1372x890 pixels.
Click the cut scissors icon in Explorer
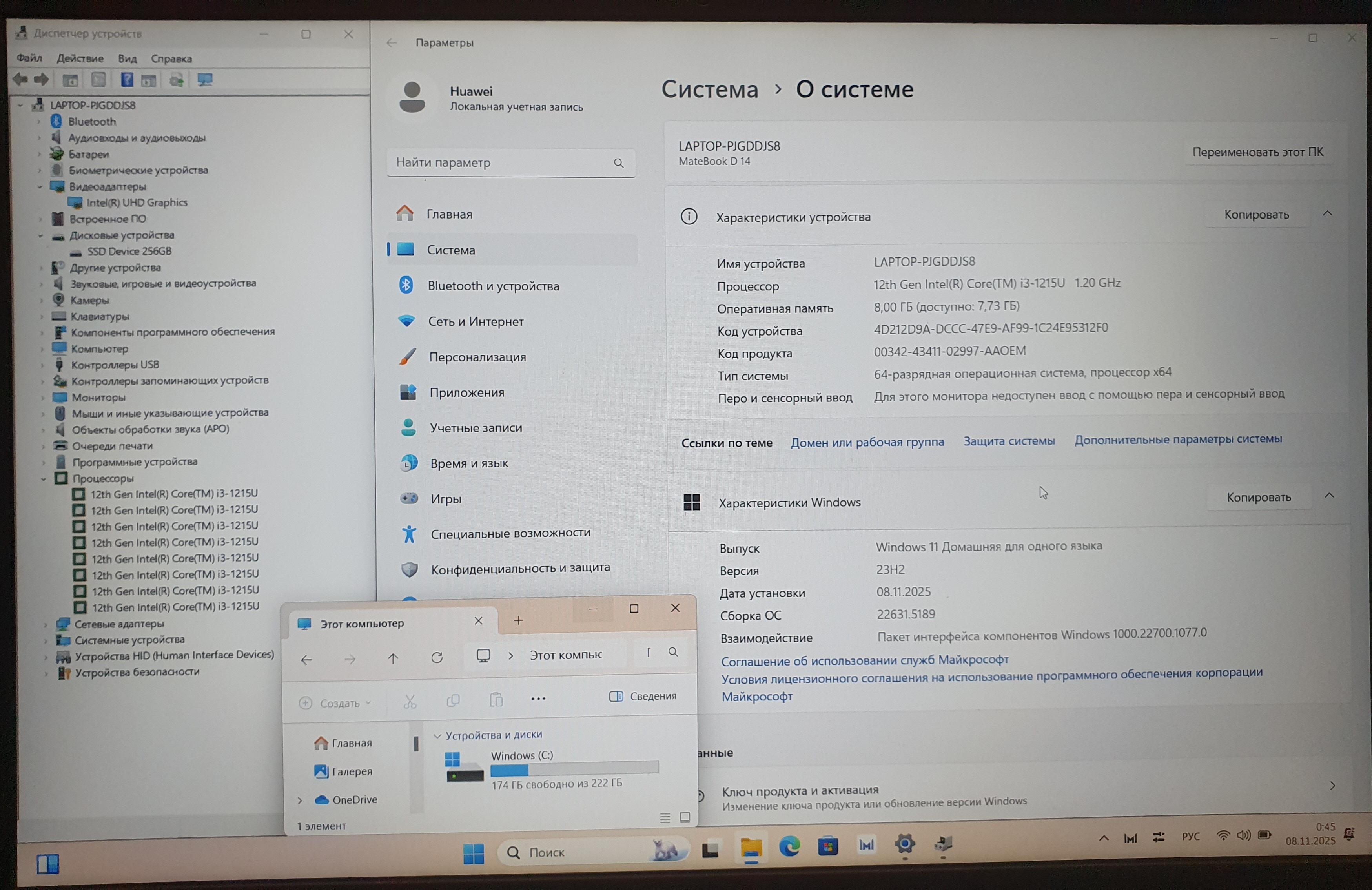[410, 701]
